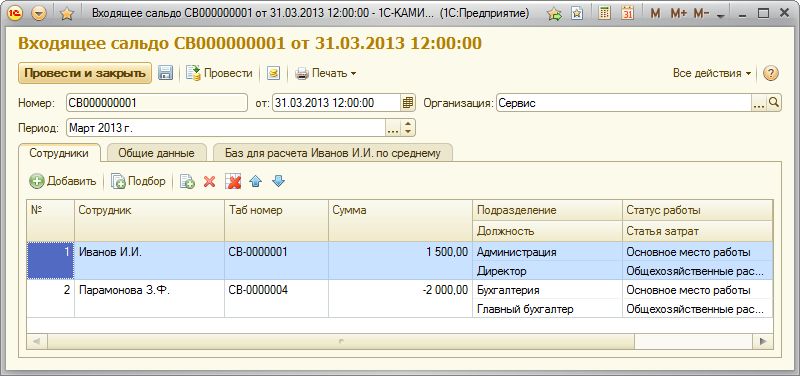This screenshot has height=376, width=800.
Task: Click horizontal scrollbar left arrow
Action: click(x=37, y=341)
